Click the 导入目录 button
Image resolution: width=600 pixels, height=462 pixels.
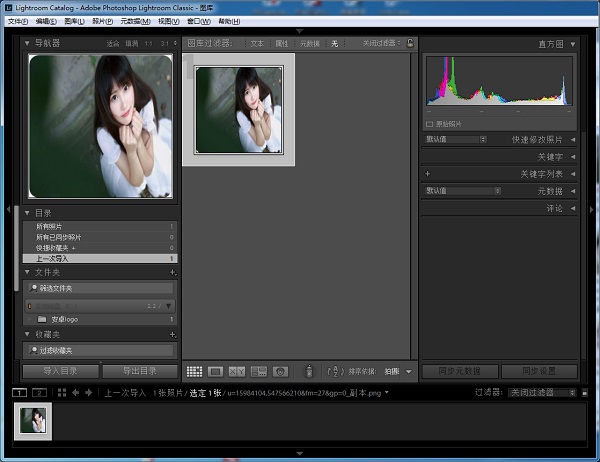tap(60, 371)
